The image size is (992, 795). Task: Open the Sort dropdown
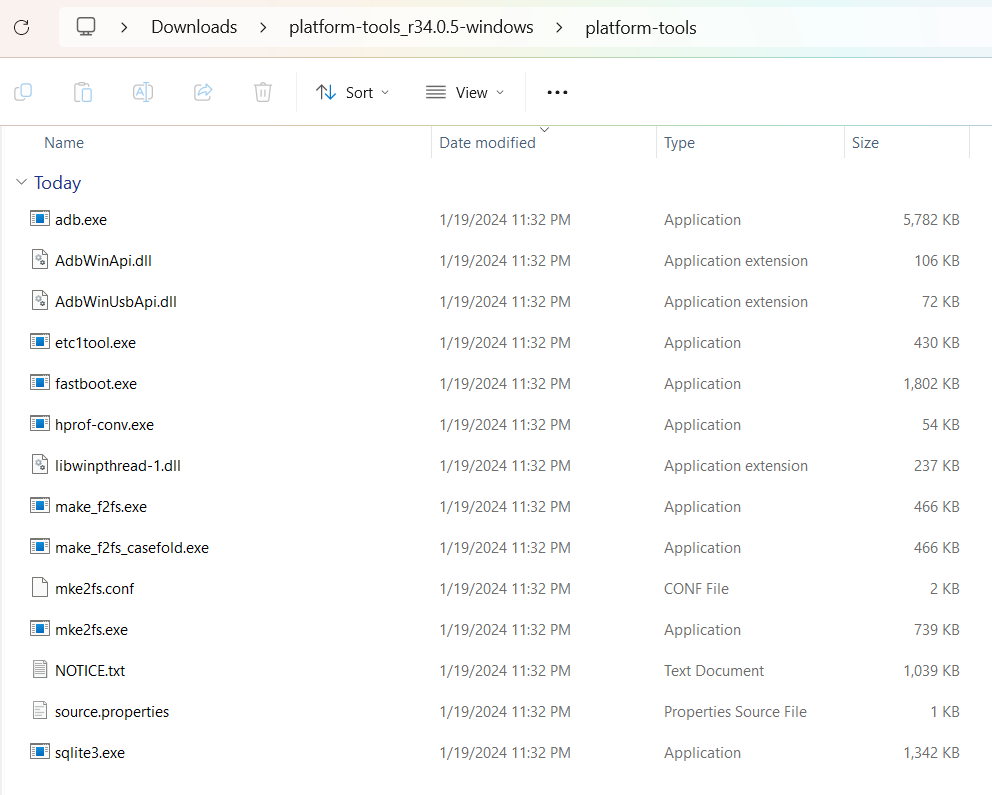[352, 91]
